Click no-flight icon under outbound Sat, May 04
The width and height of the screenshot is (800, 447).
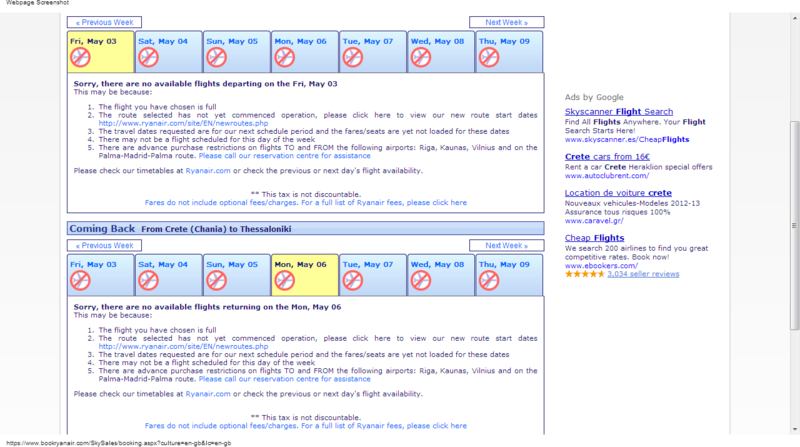click(x=148, y=57)
